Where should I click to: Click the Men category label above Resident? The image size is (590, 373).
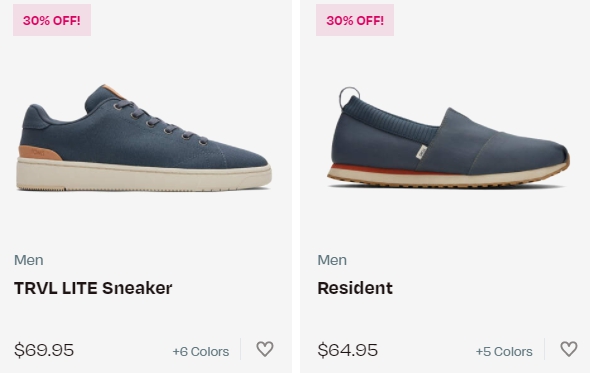[x=332, y=260]
